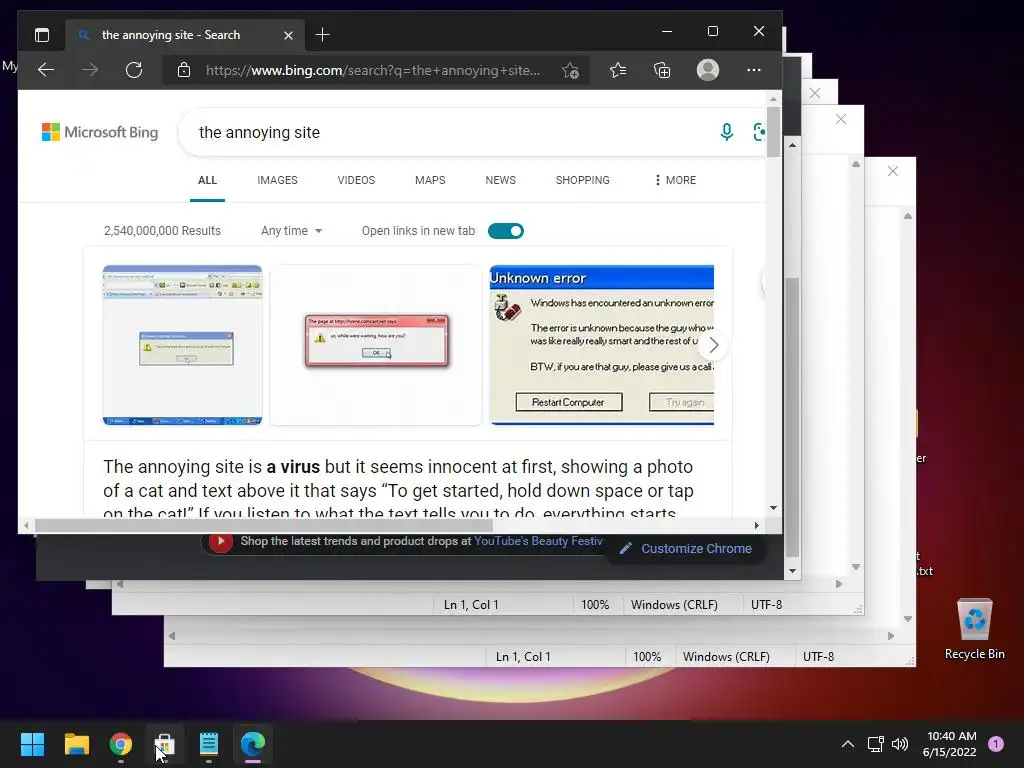
Task: Open the Edge profile avatar
Action: tap(707, 70)
